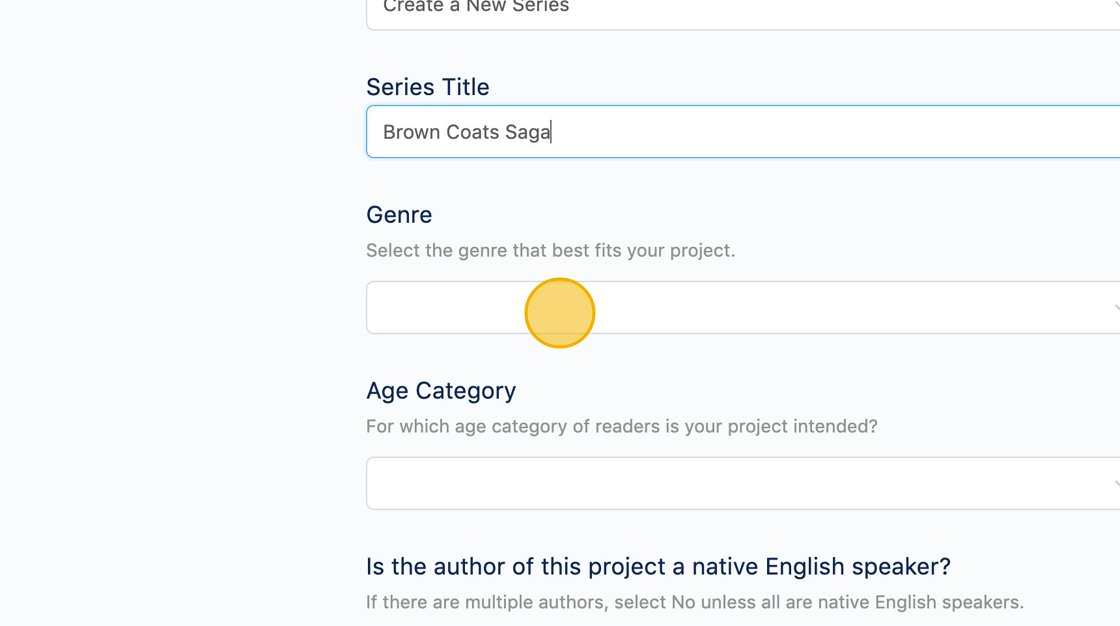Click the word "Brown" in Series Title

411,132
